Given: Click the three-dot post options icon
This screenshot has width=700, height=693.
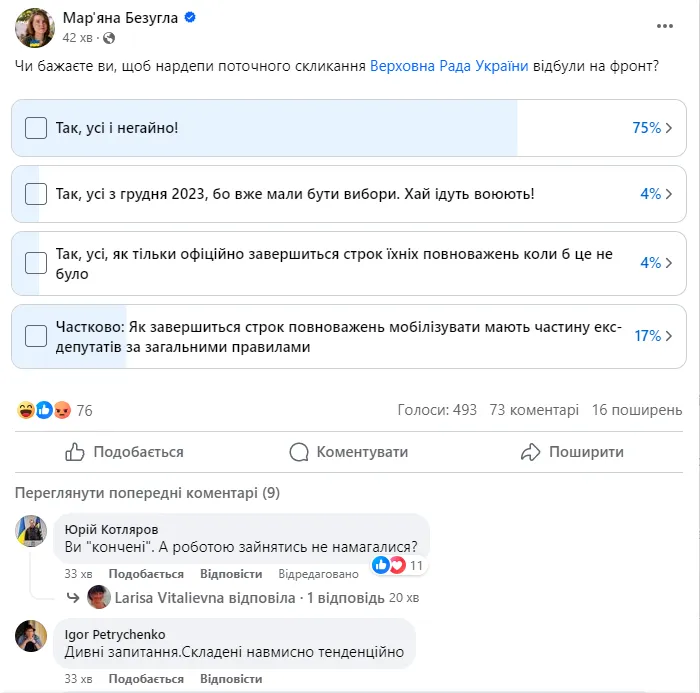Looking at the screenshot, I should (x=665, y=24).
